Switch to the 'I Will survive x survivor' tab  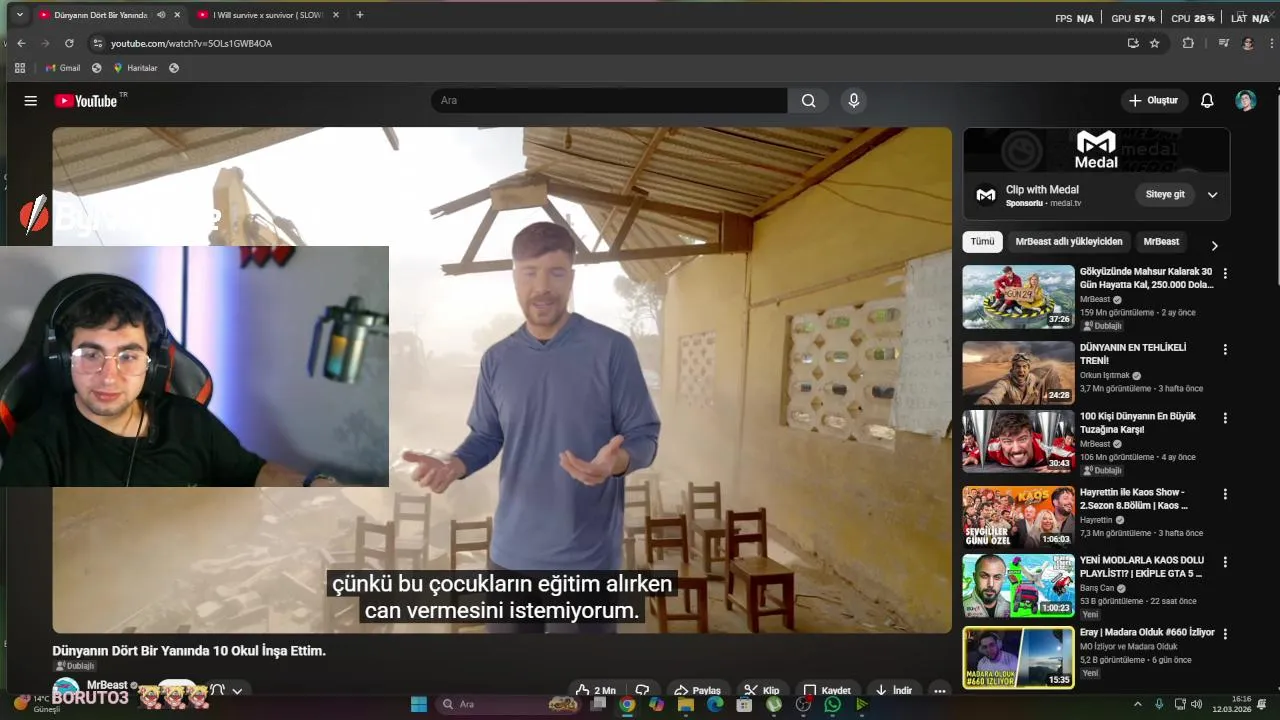260,15
